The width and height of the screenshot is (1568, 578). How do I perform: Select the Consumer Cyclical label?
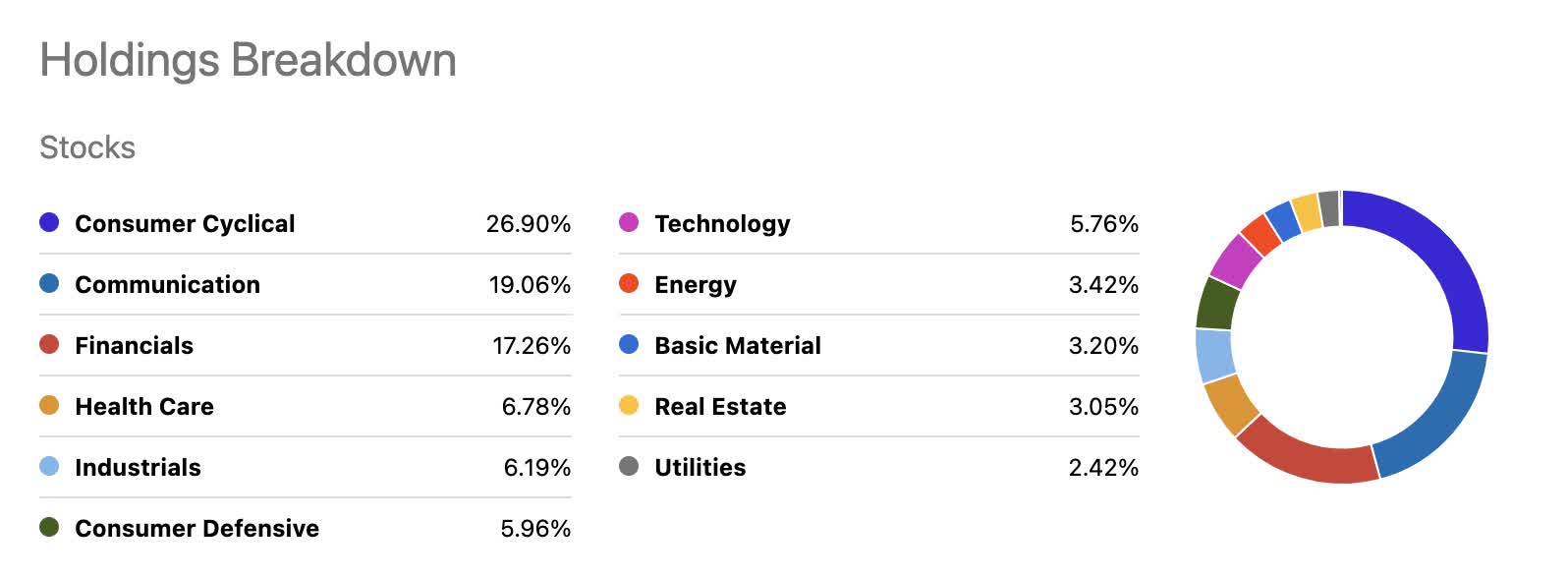coord(185,224)
